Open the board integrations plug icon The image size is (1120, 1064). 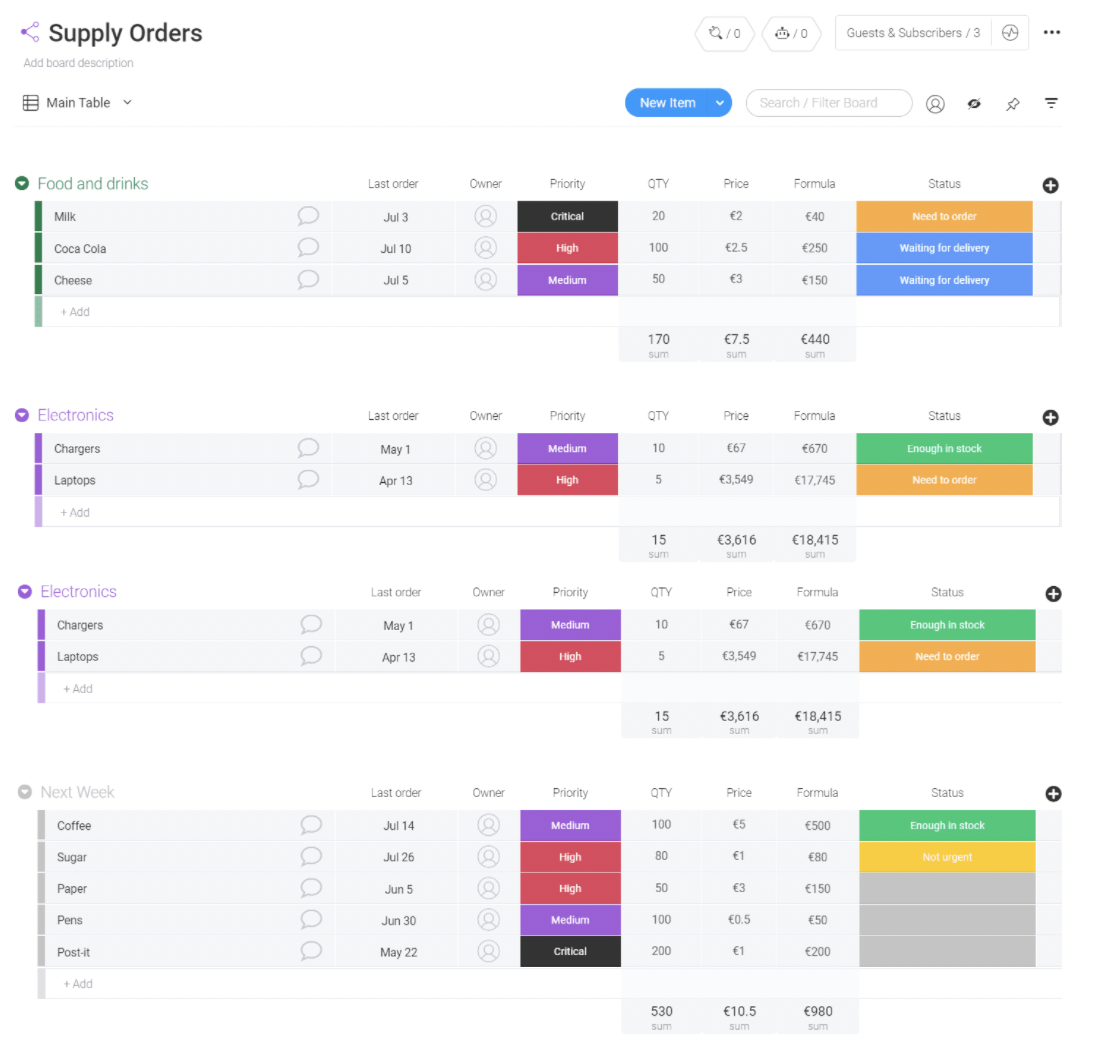pos(718,33)
